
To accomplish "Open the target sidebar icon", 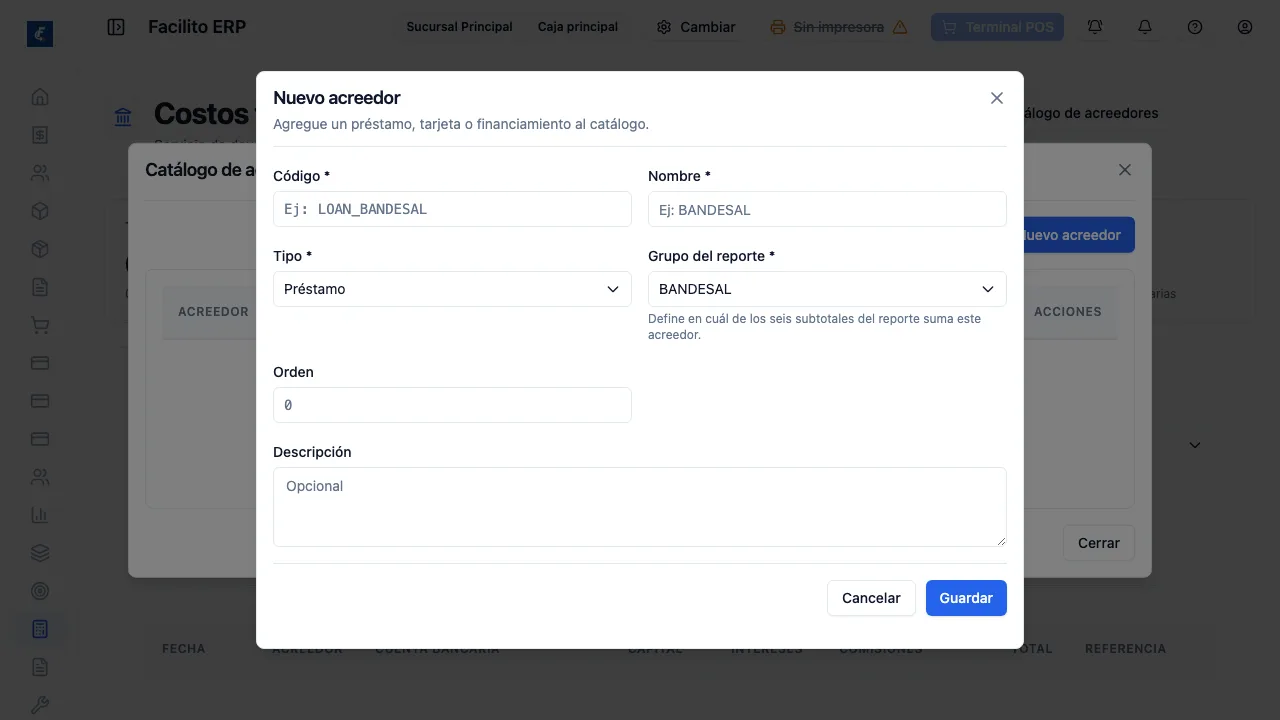I will point(40,591).
